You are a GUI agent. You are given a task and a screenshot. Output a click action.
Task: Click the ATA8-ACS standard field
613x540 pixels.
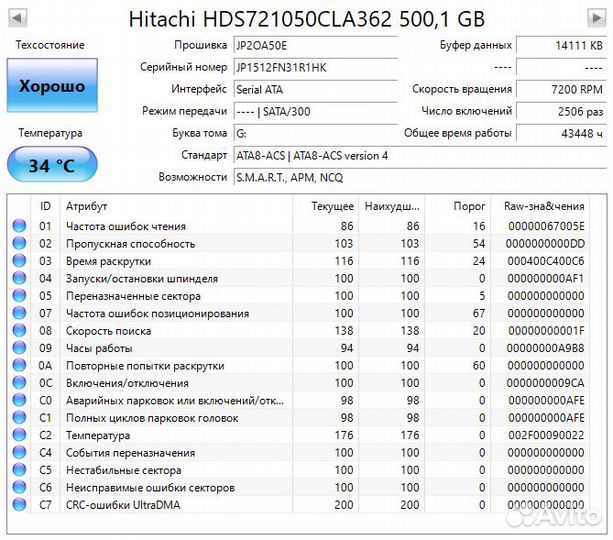(x=420, y=156)
